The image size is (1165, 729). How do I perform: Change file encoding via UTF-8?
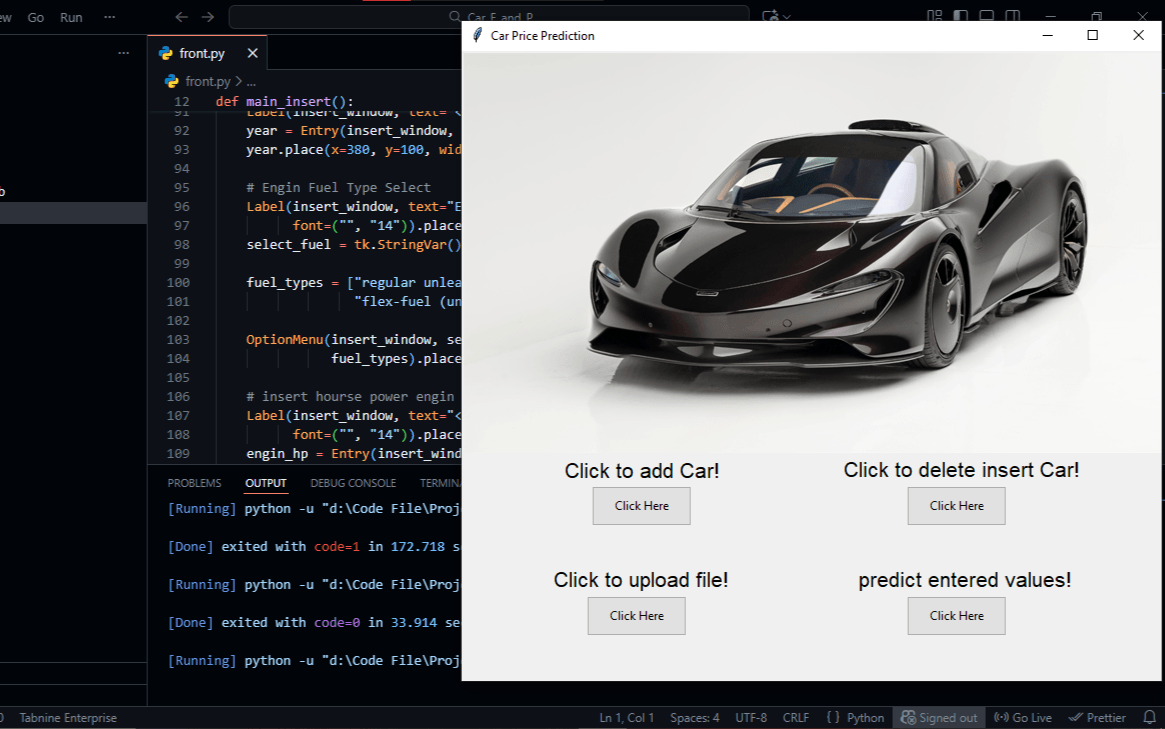click(751, 718)
